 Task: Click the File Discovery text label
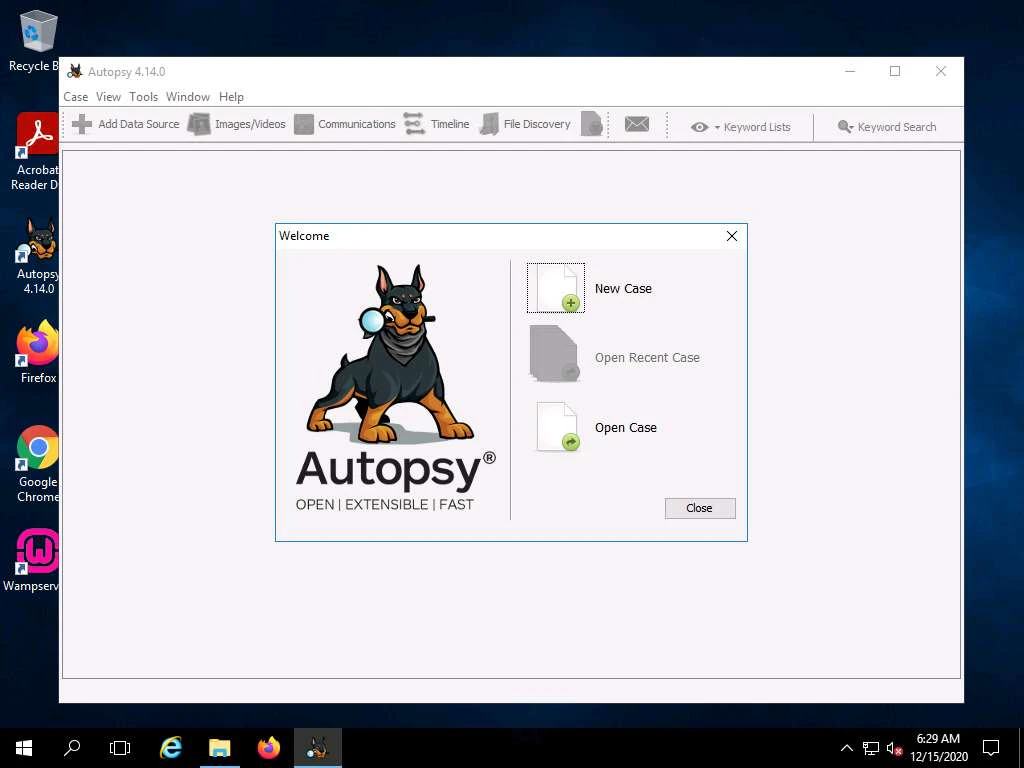(x=537, y=124)
